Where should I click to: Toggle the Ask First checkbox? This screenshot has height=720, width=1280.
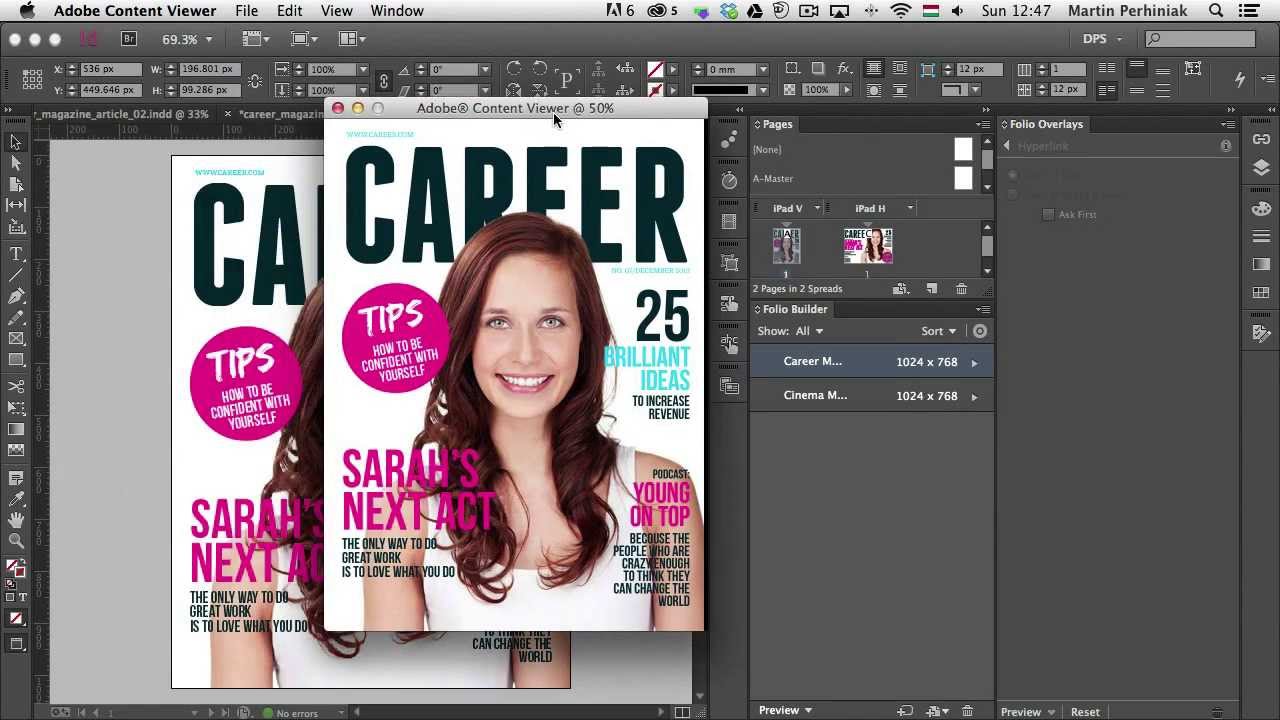click(x=1048, y=214)
